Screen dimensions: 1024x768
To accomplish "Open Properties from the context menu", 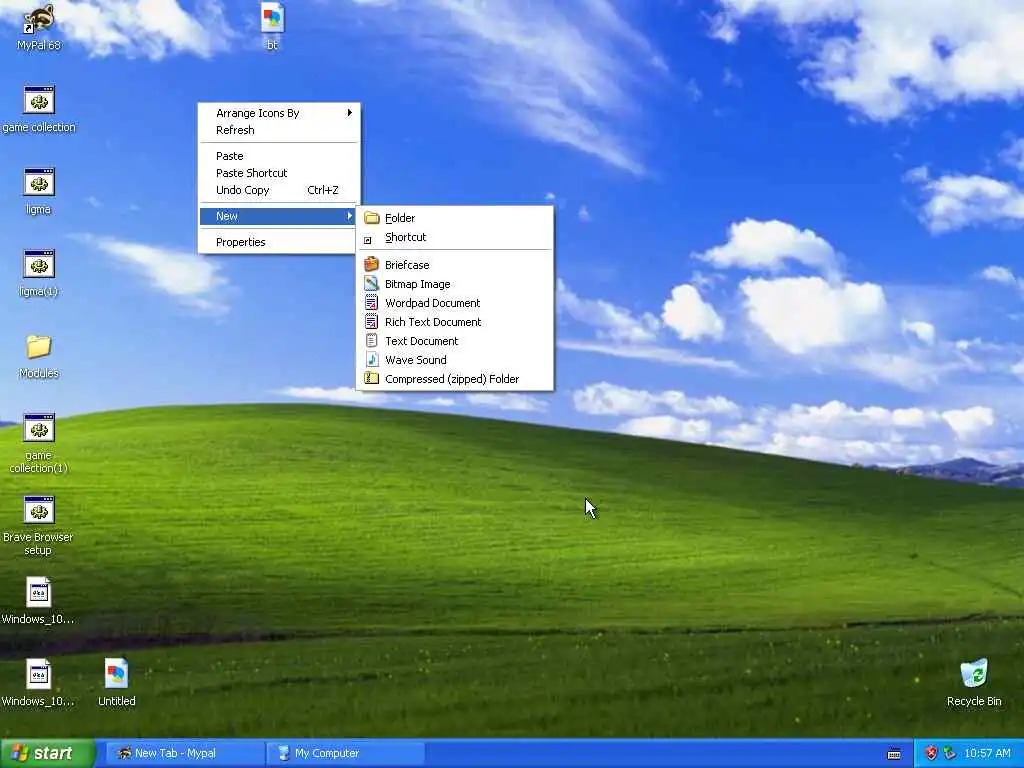I will click(279, 242).
